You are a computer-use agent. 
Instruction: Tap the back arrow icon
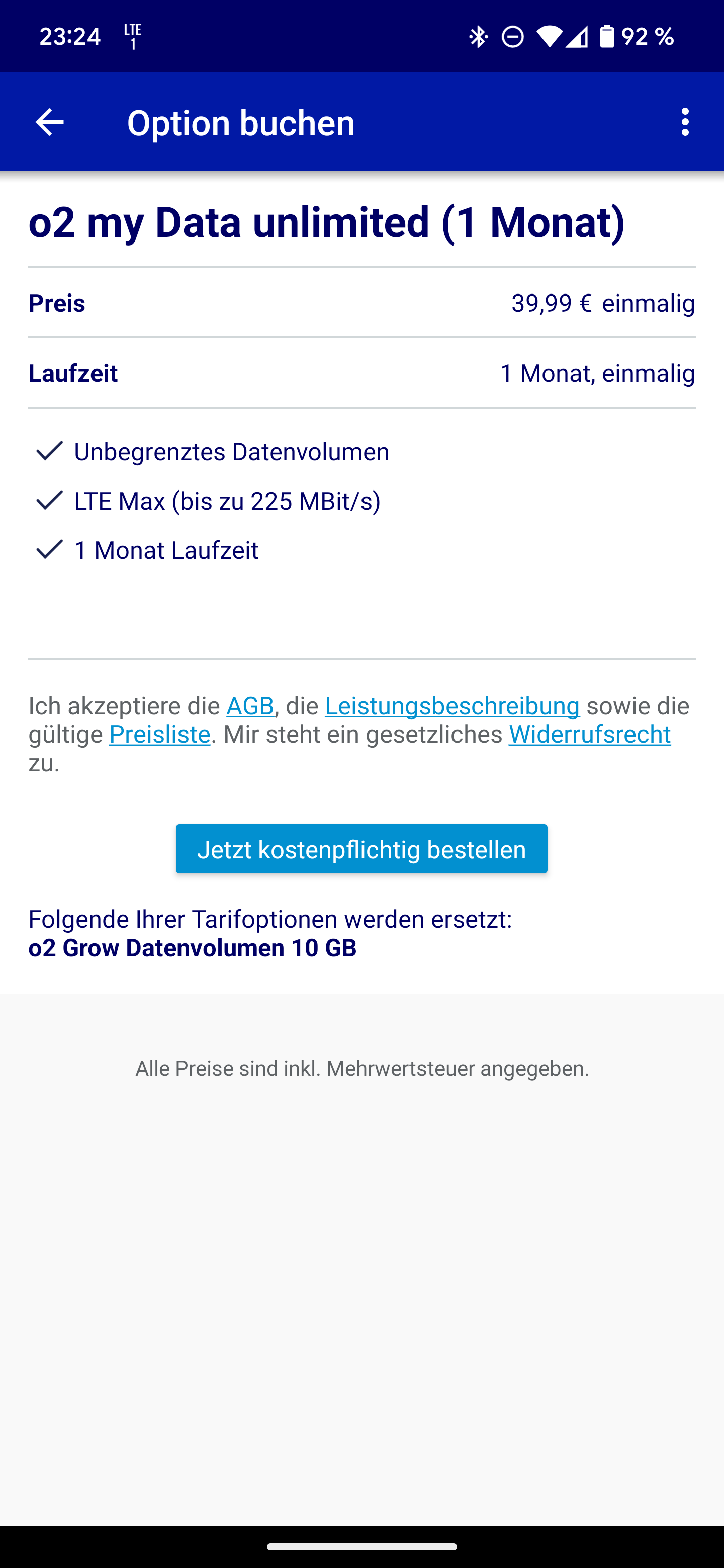tap(49, 122)
